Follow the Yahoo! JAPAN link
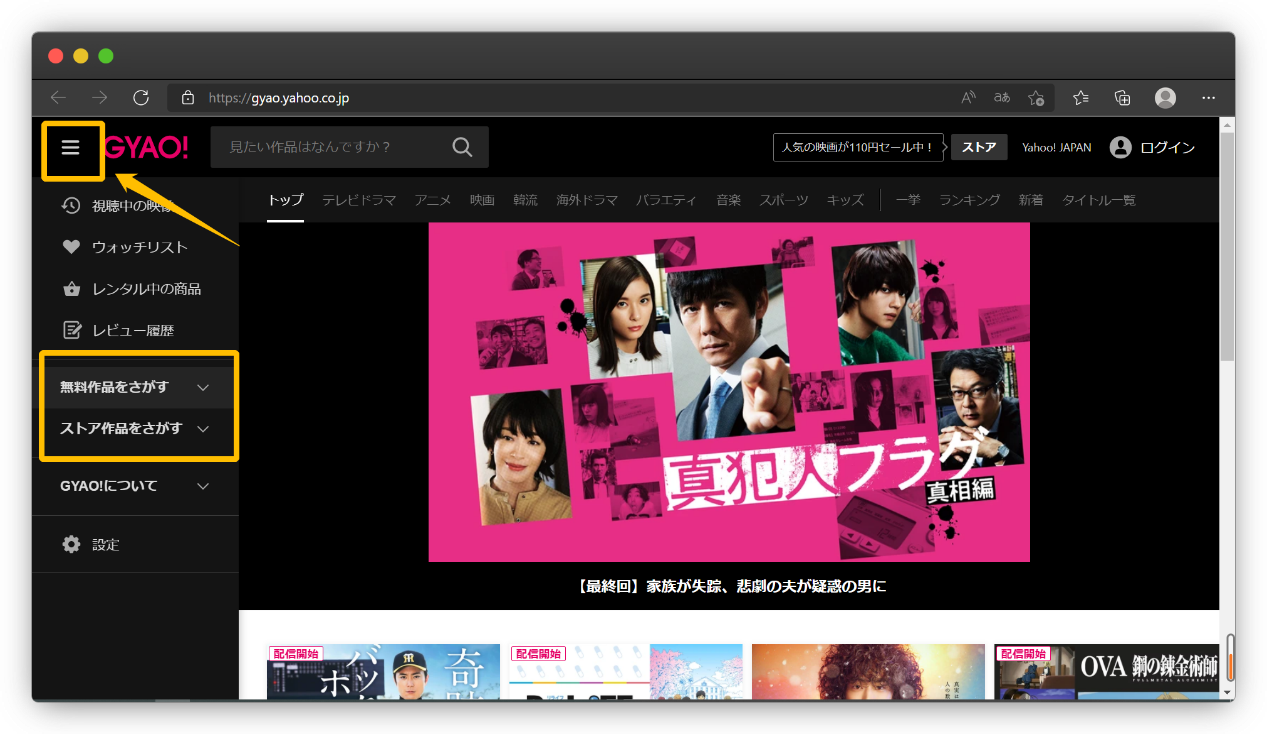 1056,148
